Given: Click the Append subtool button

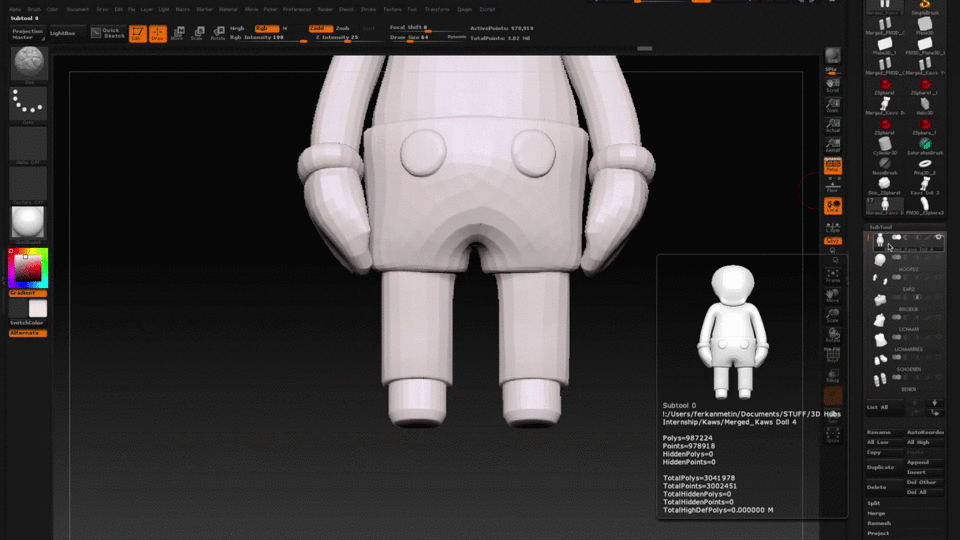Looking at the screenshot, I should point(924,462).
